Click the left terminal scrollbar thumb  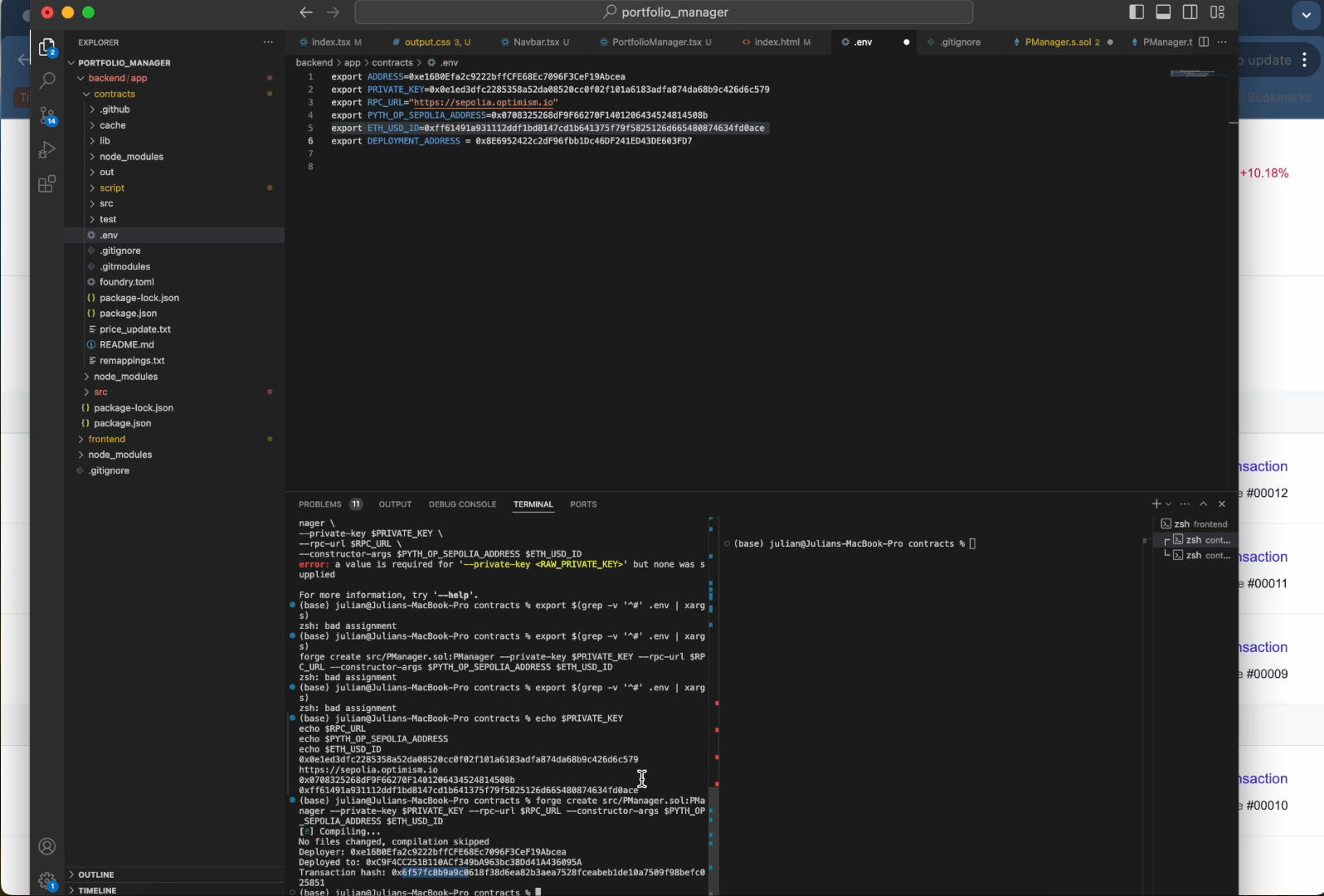pos(713,840)
